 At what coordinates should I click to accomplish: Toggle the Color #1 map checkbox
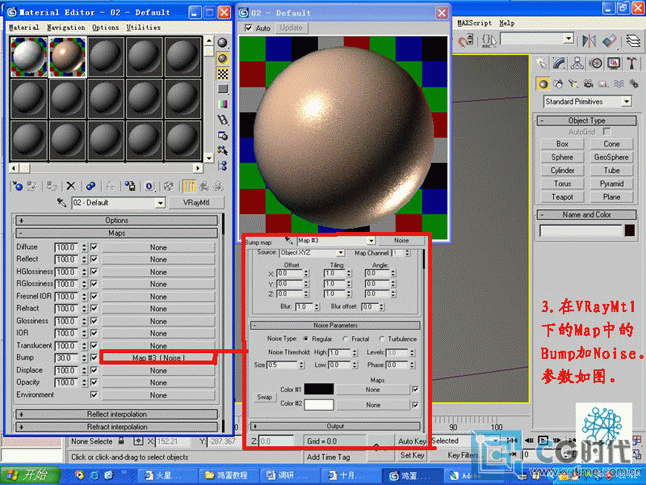coord(415,389)
